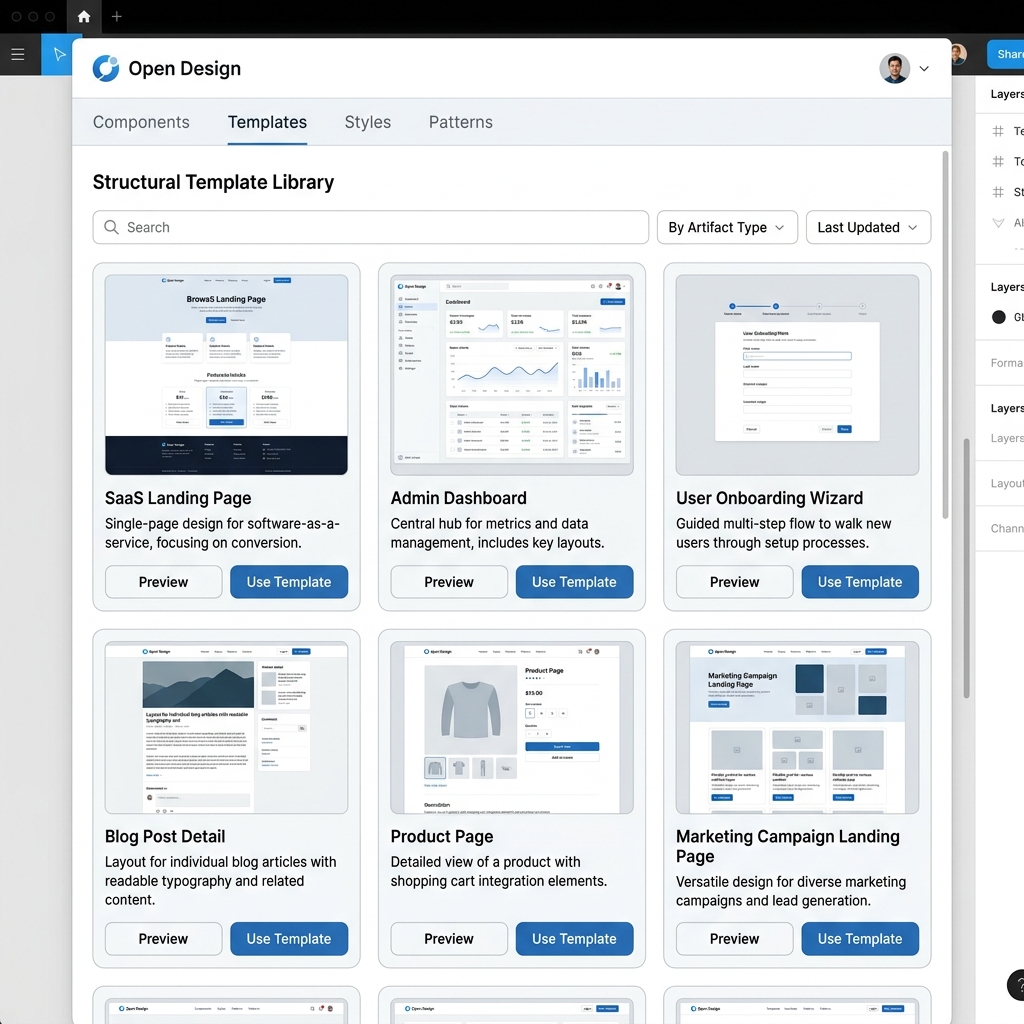Preview the Marketing Campaign Landing Page template

pyautogui.click(x=734, y=938)
